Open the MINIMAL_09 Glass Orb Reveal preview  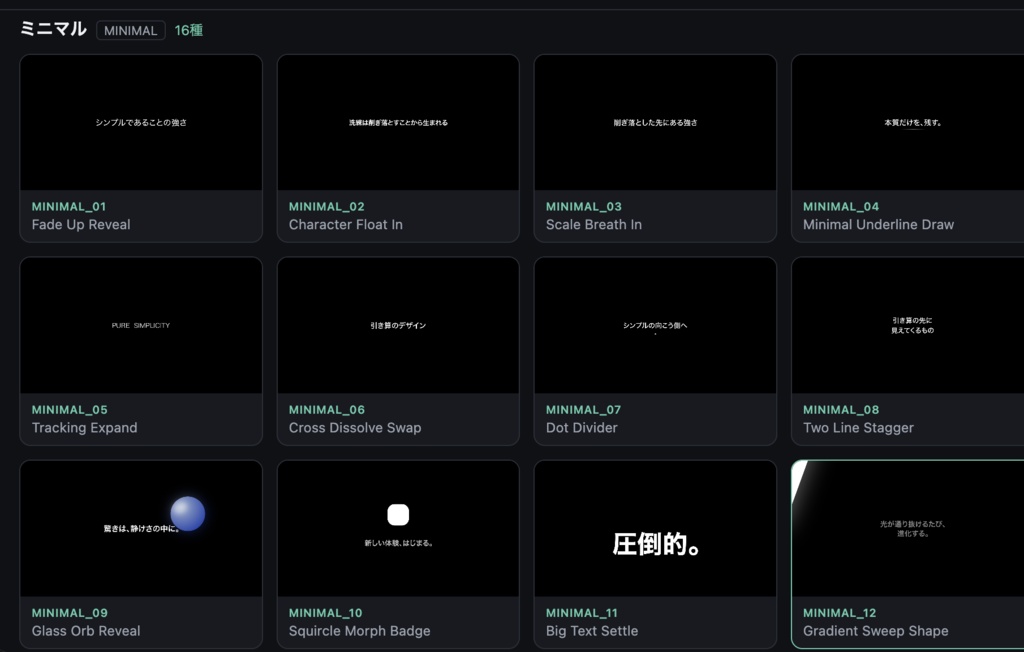(141, 529)
